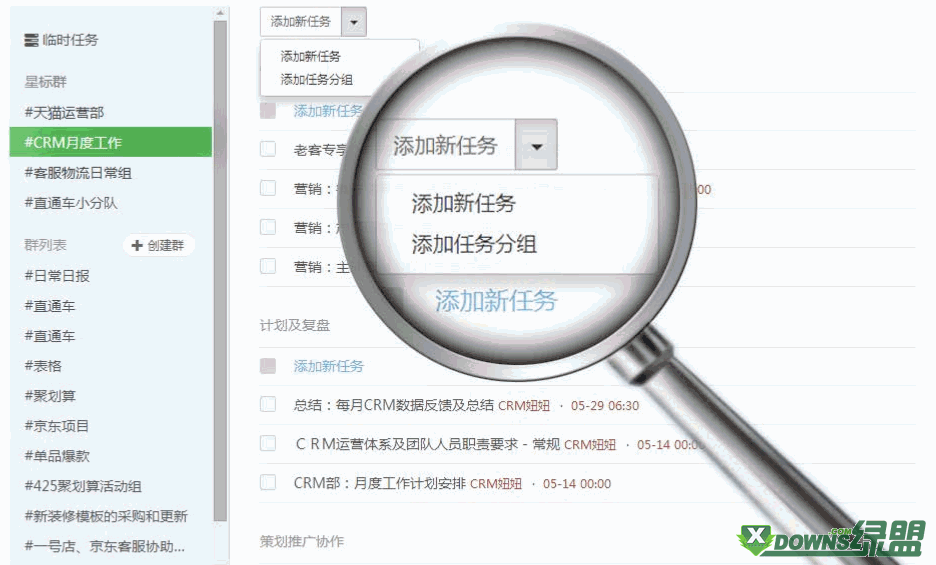Go to #直通车小分队 group

[70, 202]
